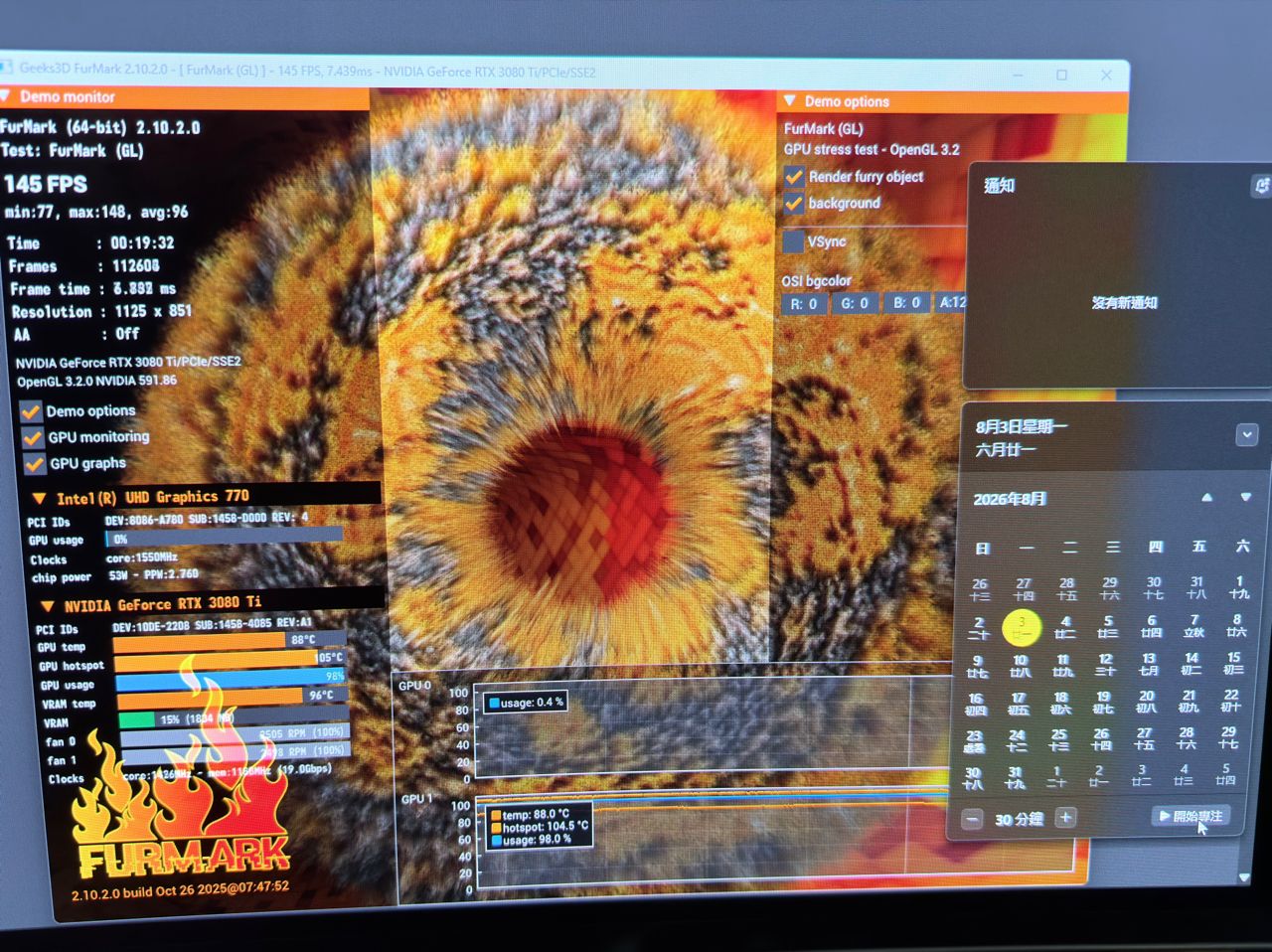Screen dimensions: 1272x952
Task: Click the 'usage: 98.0 %' graph legend
Action: point(531,840)
